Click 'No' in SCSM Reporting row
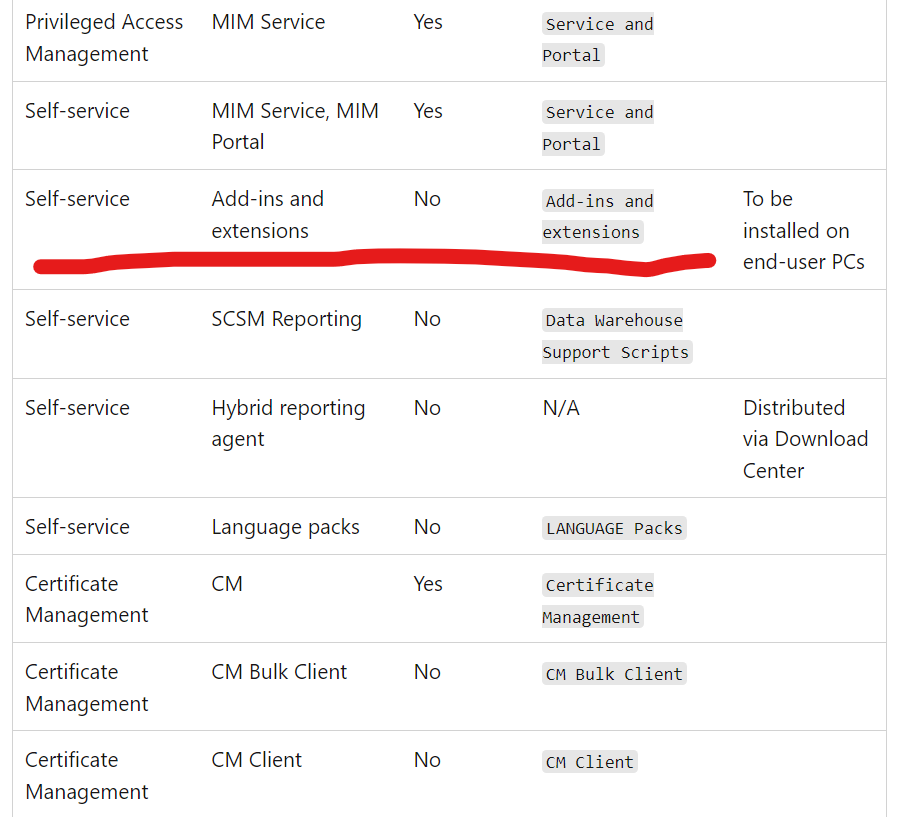 pos(427,319)
